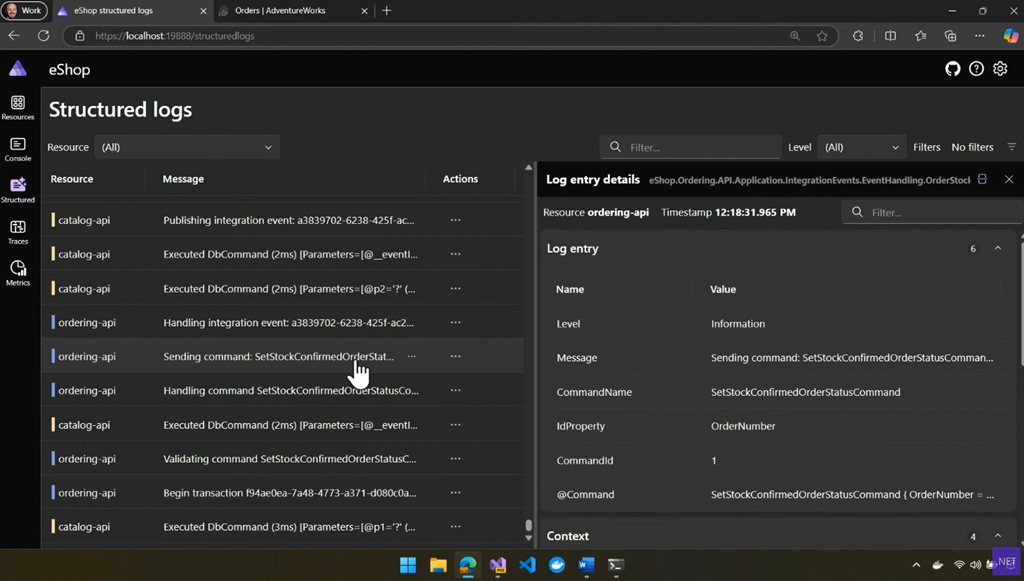Open actions menu for Begin transaction row
The image size is (1024, 581).
(455, 493)
